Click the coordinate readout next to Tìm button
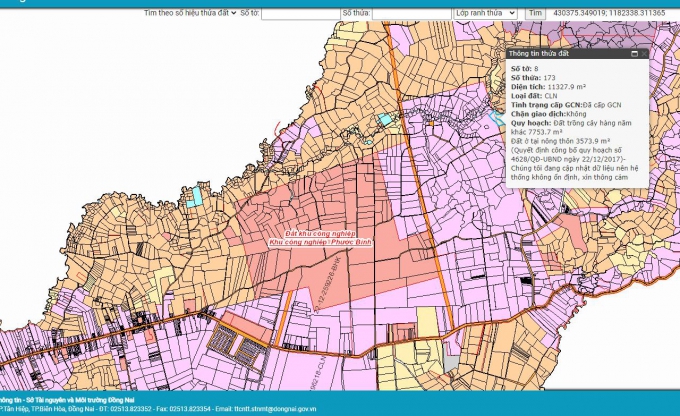This screenshot has height=416, width=680. (x=607, y=13)
